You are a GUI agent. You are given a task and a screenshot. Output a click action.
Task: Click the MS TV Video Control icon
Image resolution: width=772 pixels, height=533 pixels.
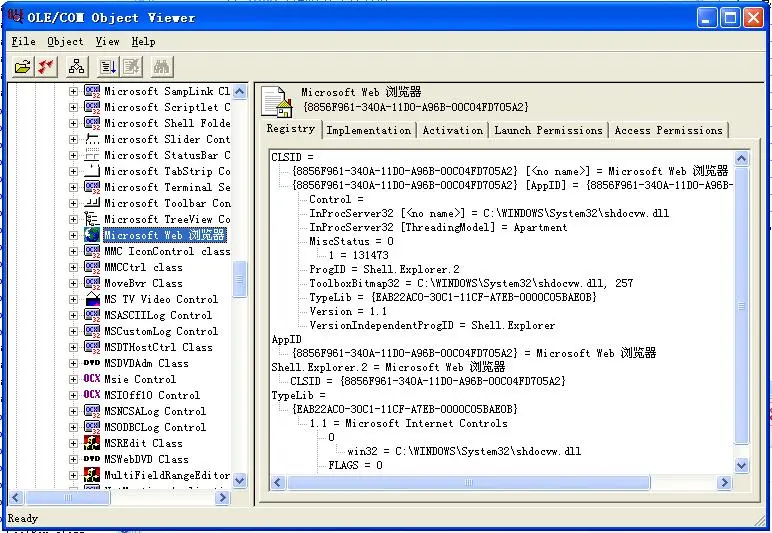point(92,299)
